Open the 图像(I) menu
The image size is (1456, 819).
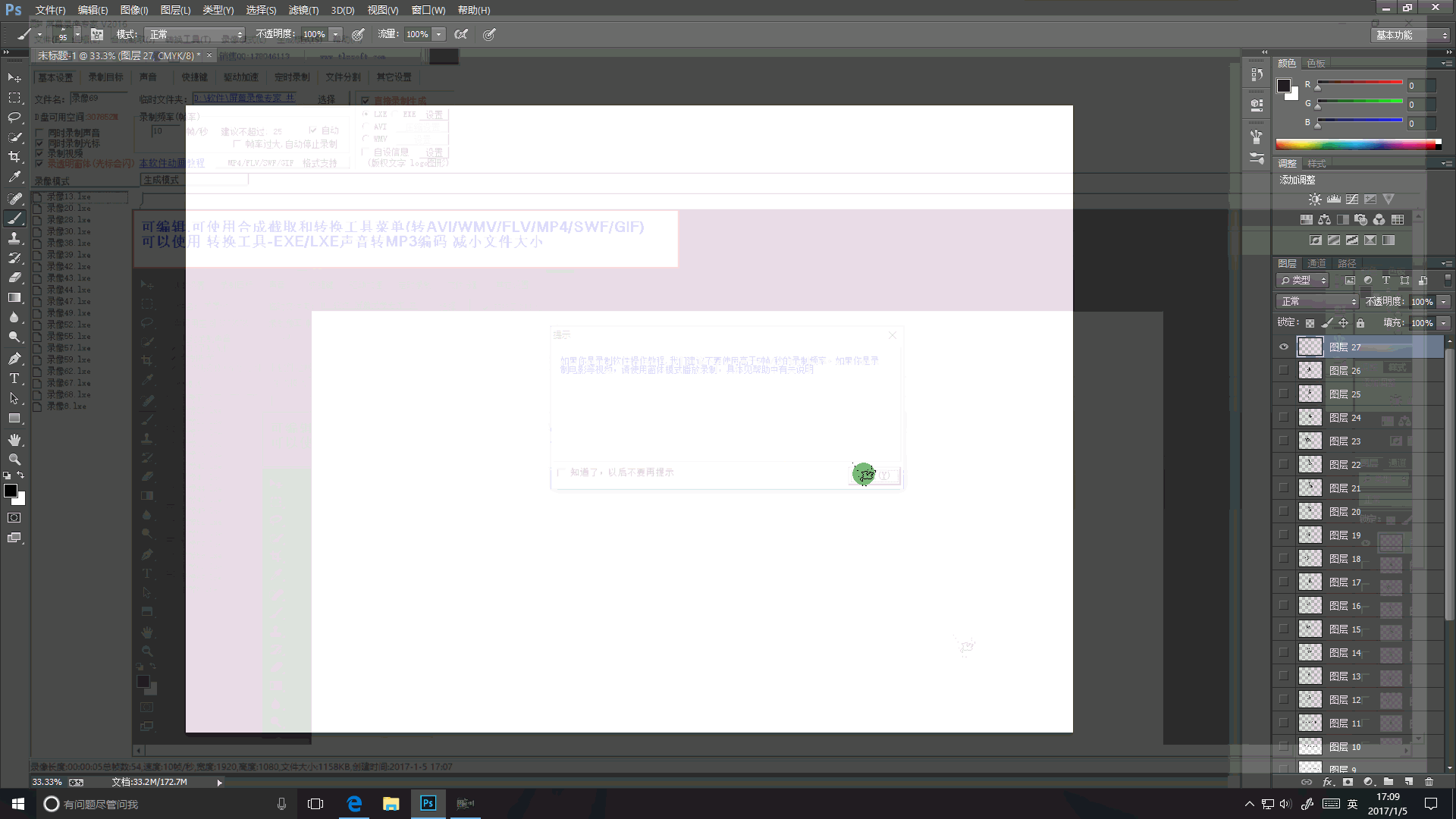134,10
